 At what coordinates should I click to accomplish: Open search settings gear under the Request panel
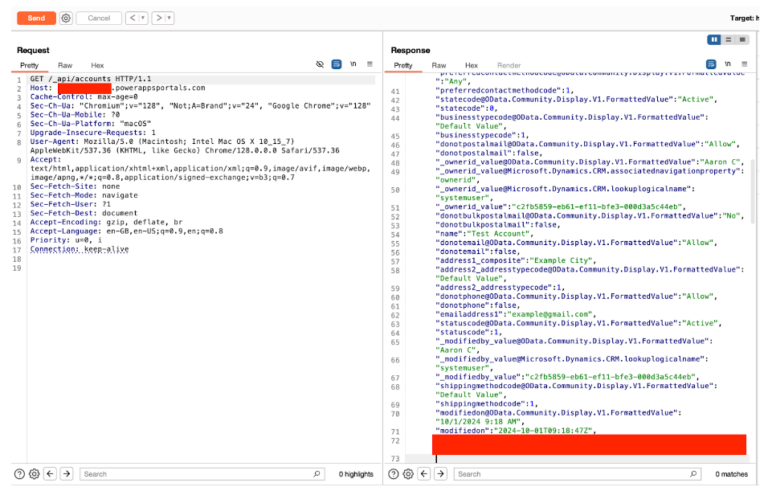tap(34, 474)
